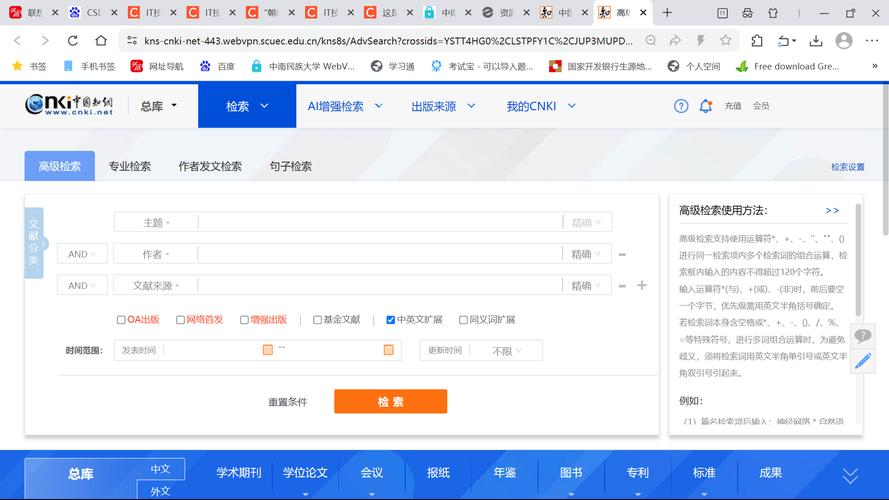Switch to 作者发文检索 tab

point(210,166)
